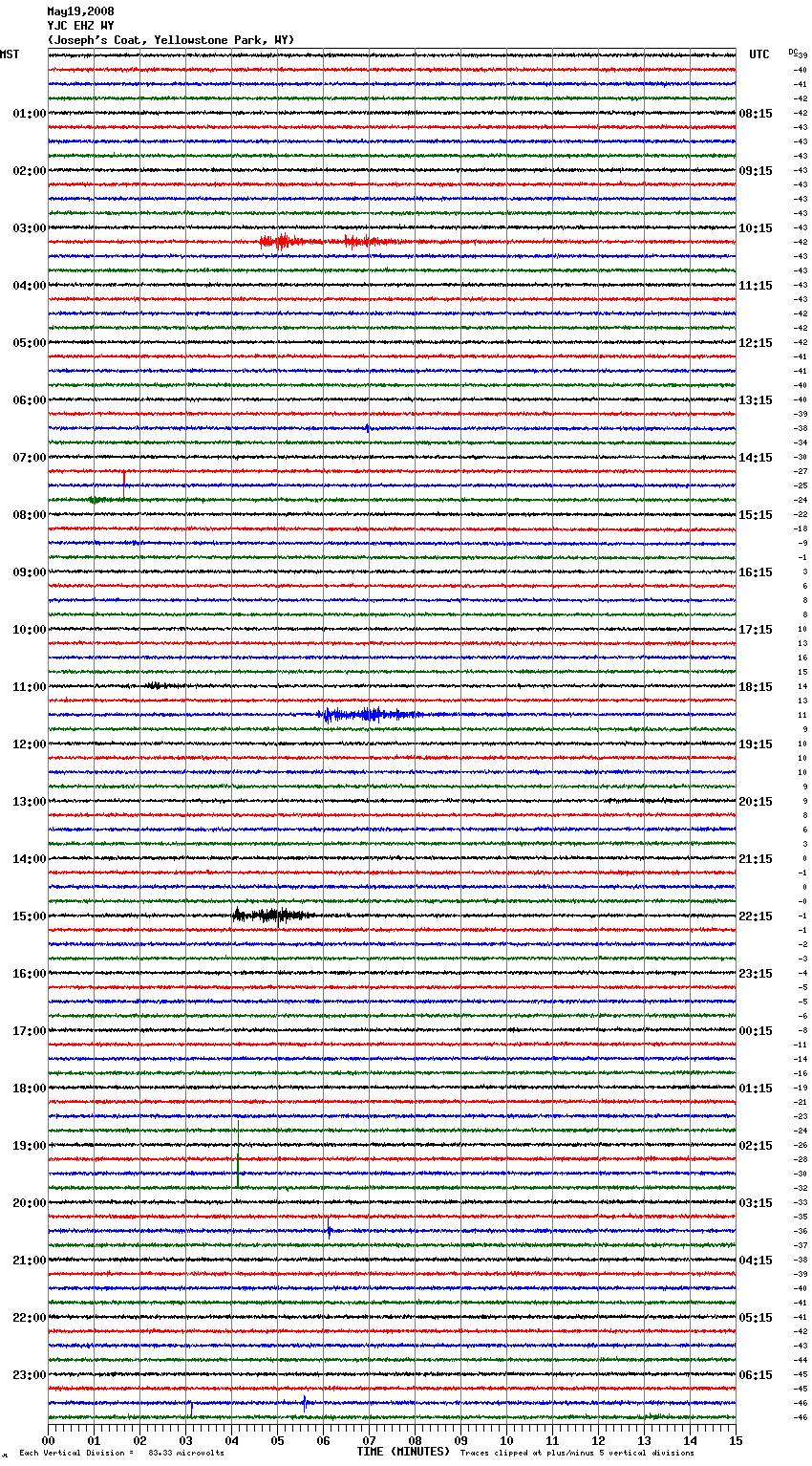812x1466 pixels.
Task: Select the 05:00 MST time label
Action: coord(29,343)
